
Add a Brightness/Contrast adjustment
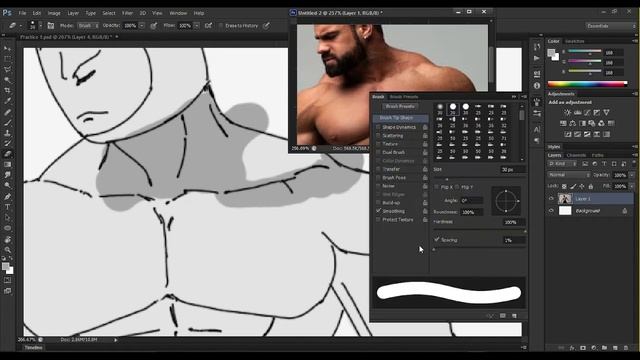point(568,112)
